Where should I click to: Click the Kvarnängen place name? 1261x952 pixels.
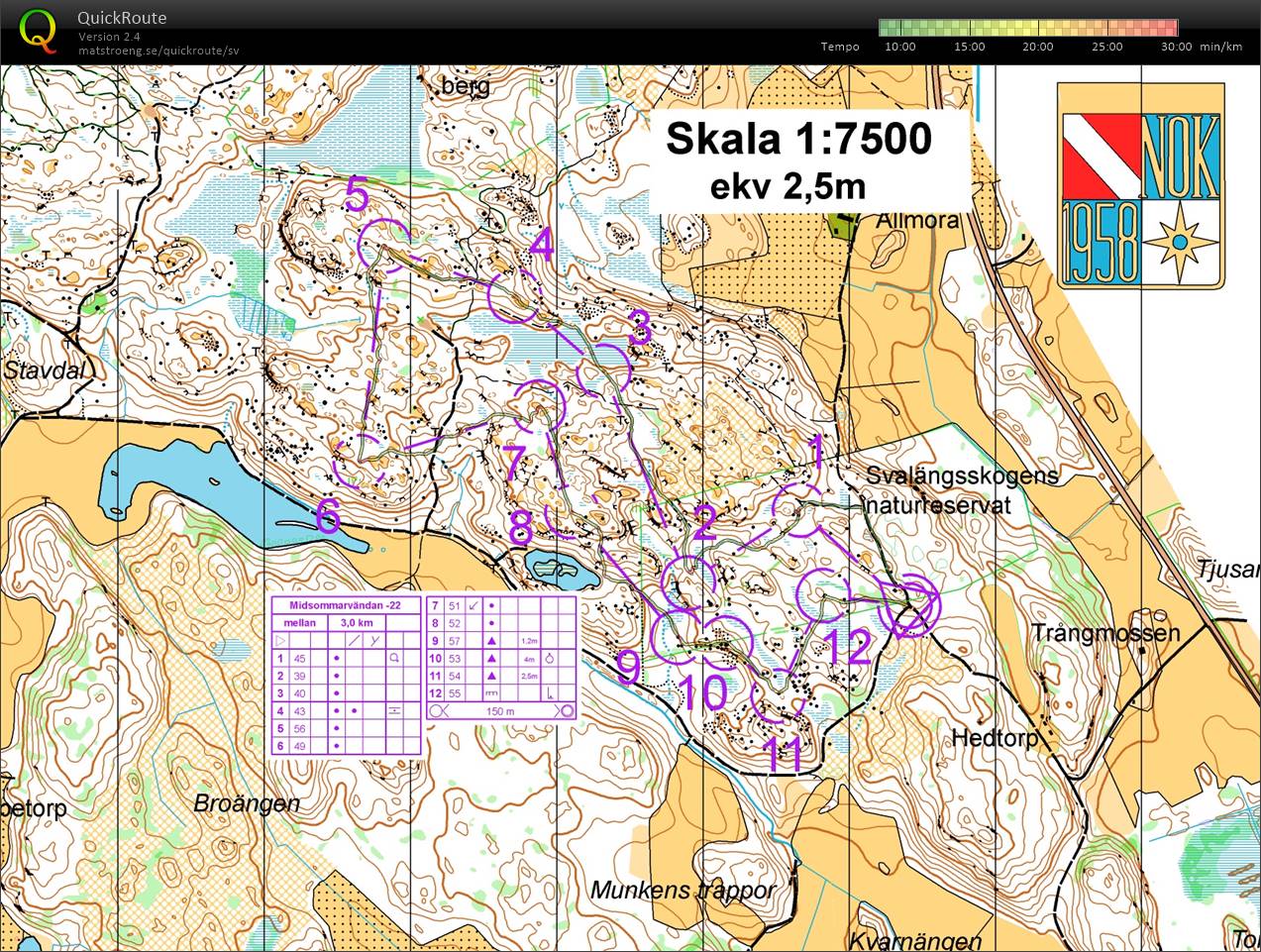pos(916,939)
